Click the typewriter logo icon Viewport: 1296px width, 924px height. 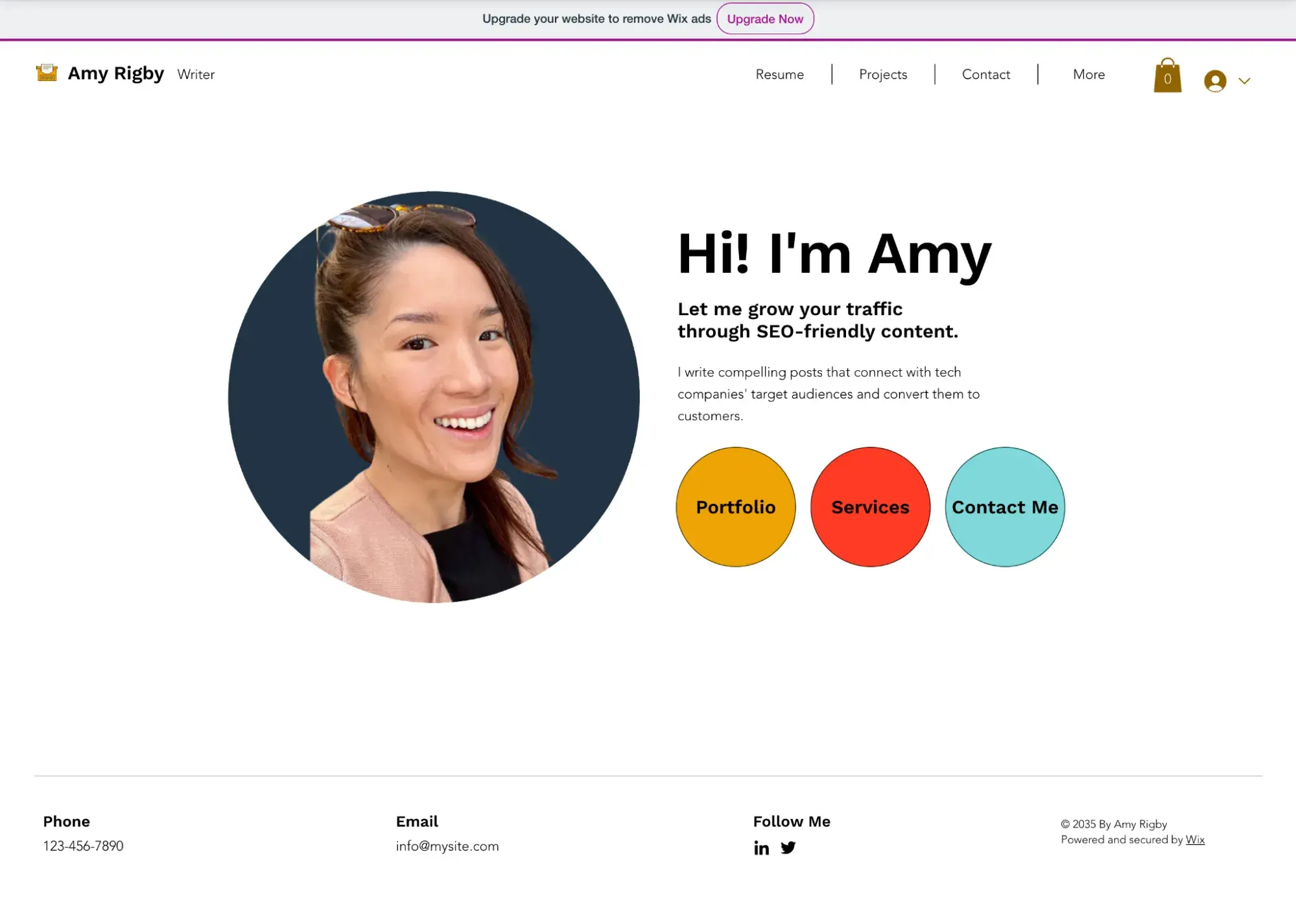tap(47, 73)
